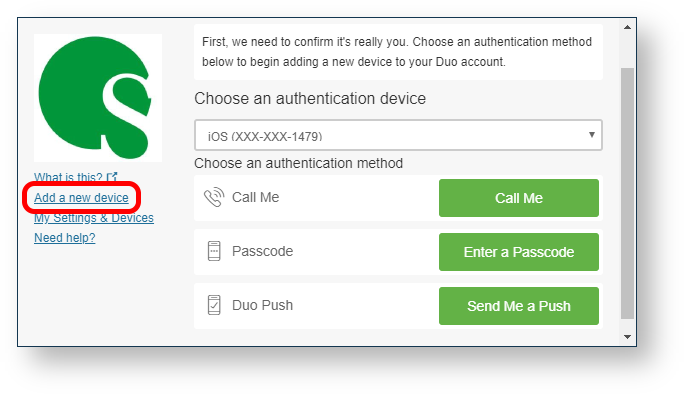Click the Enter a Passcode button

519,252
